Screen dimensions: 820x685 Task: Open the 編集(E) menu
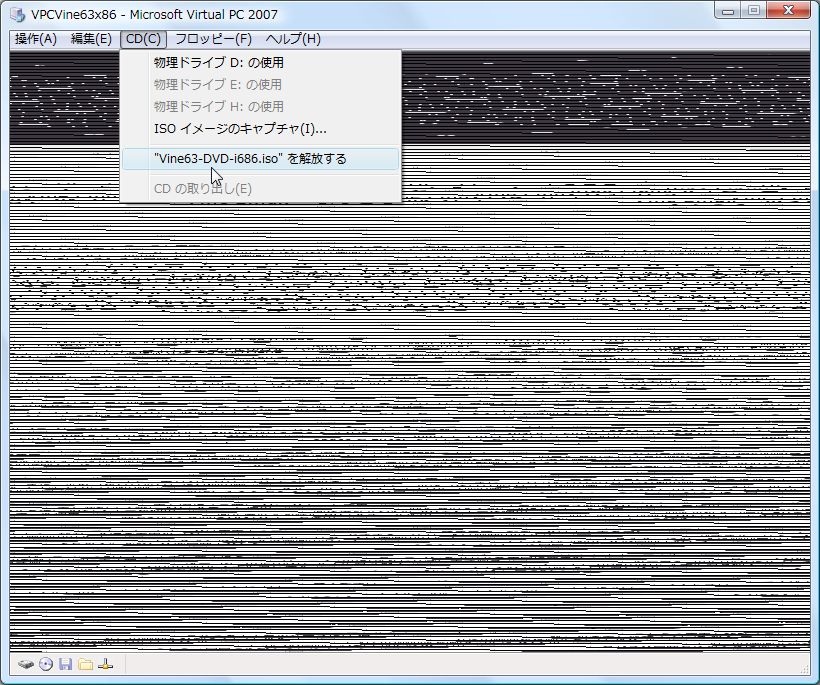[91, 39]
